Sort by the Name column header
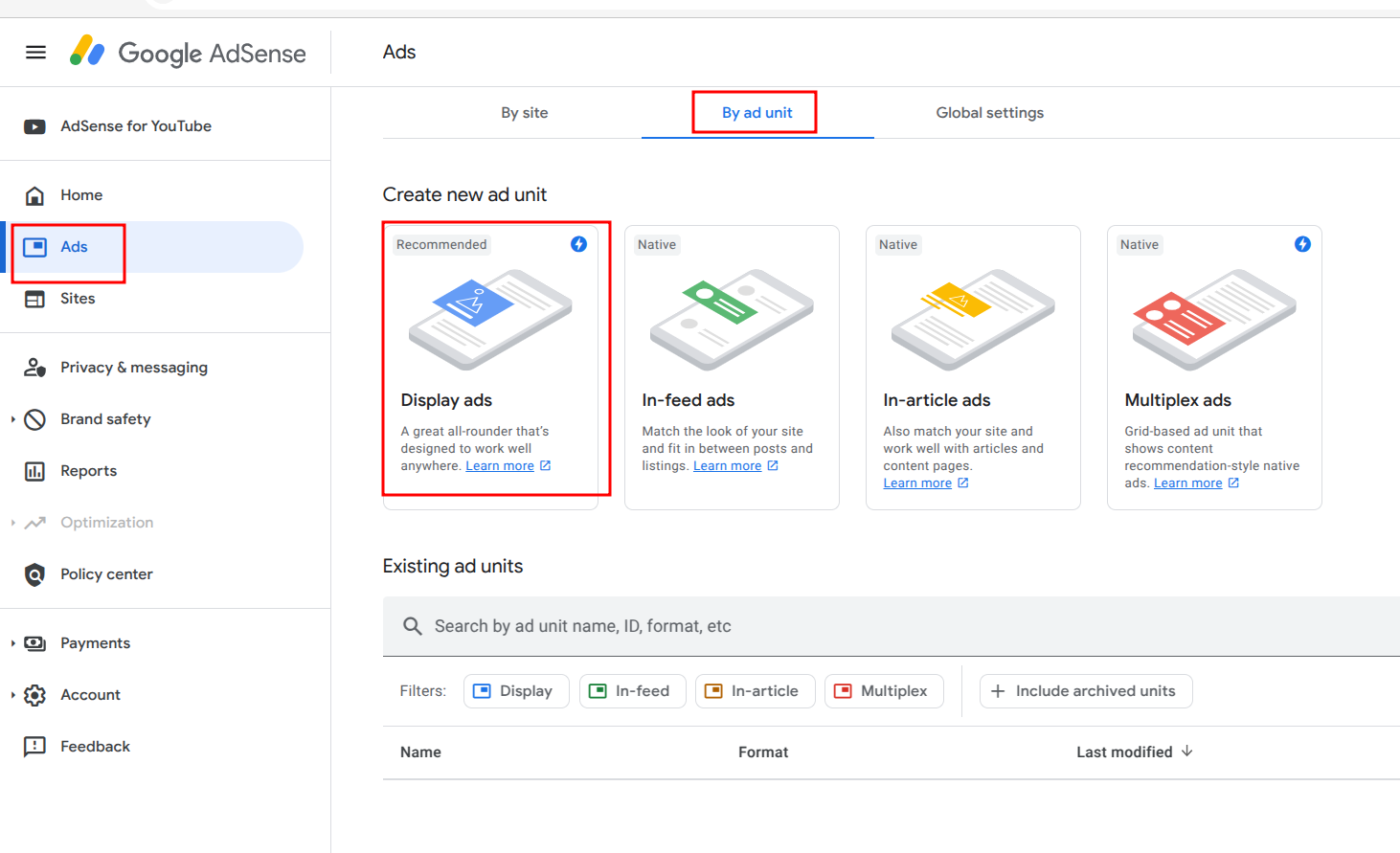 coord(420,752)
